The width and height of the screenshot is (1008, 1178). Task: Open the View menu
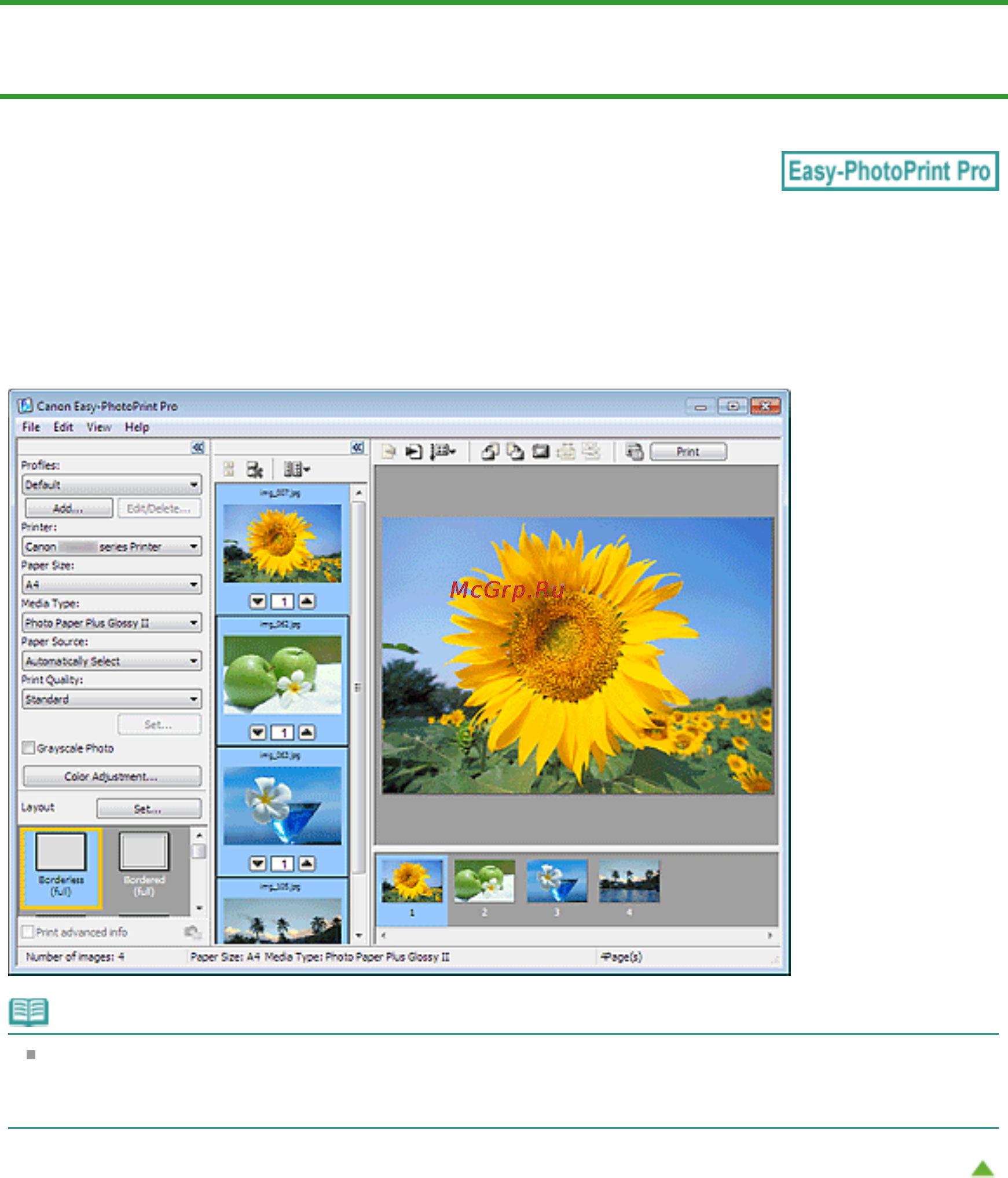[99, 427]
